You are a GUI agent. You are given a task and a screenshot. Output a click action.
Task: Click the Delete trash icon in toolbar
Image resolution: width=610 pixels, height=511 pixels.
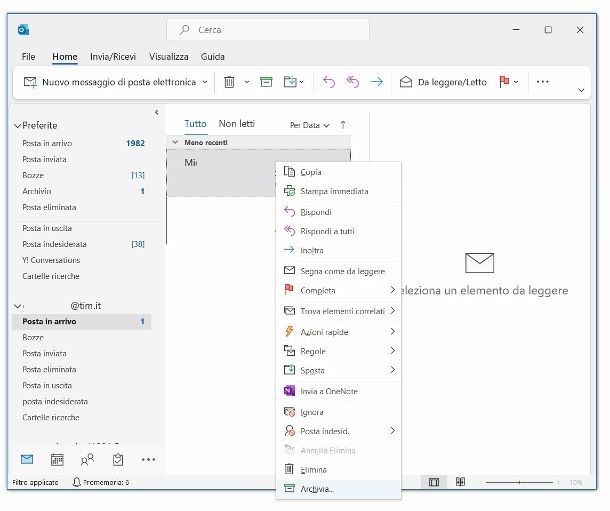229,82
